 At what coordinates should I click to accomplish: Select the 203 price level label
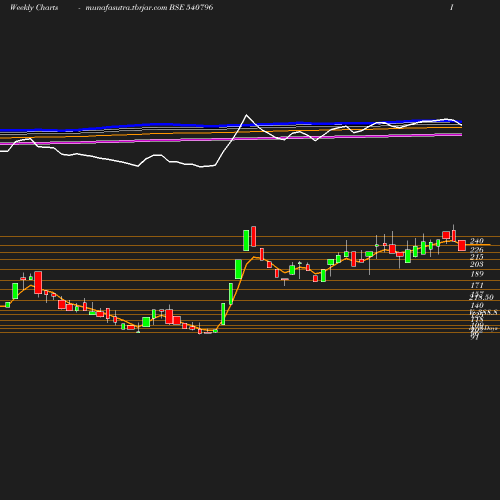point(477,264)
